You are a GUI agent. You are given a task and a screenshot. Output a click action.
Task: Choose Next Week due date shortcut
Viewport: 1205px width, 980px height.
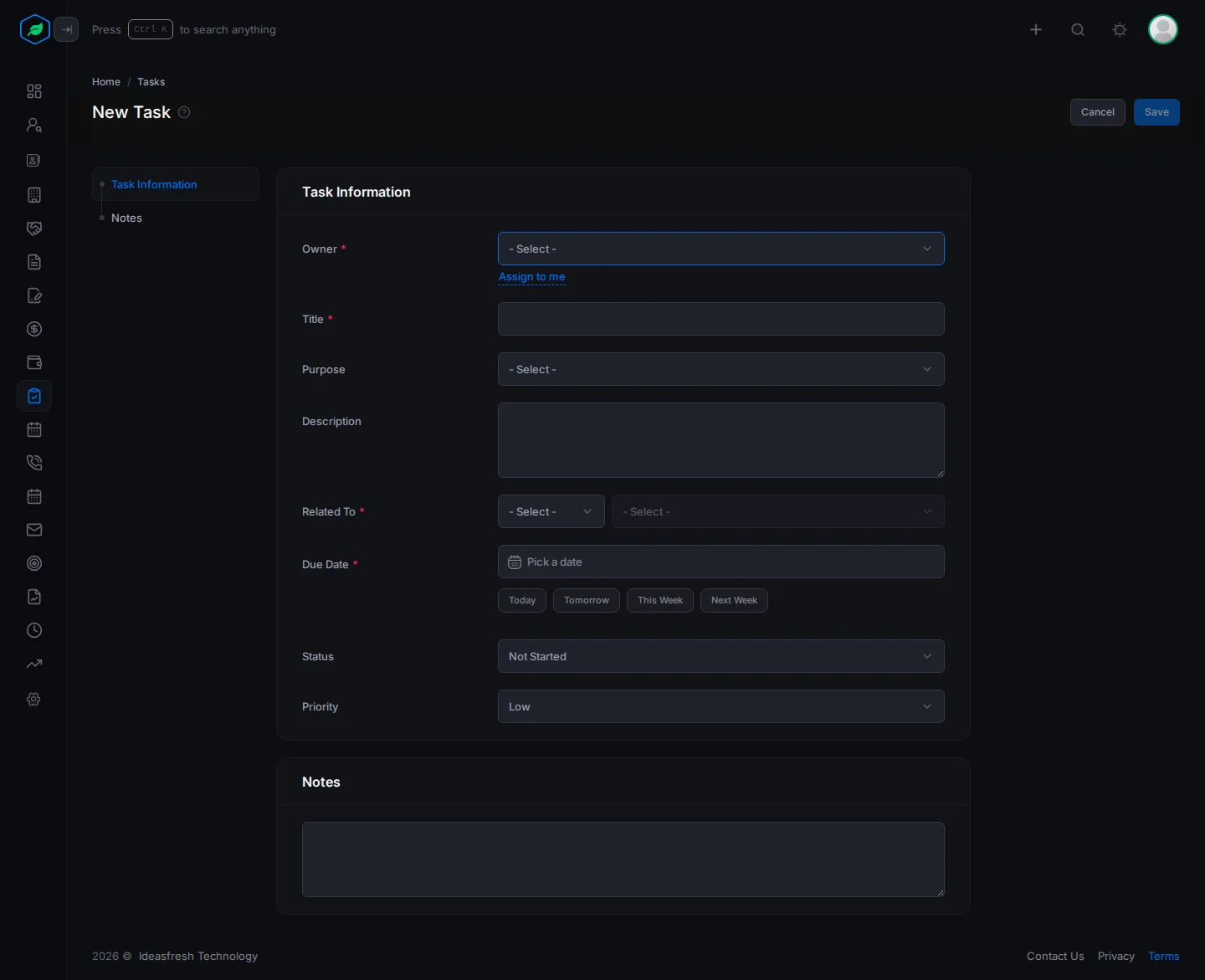(x=734, y=600)
